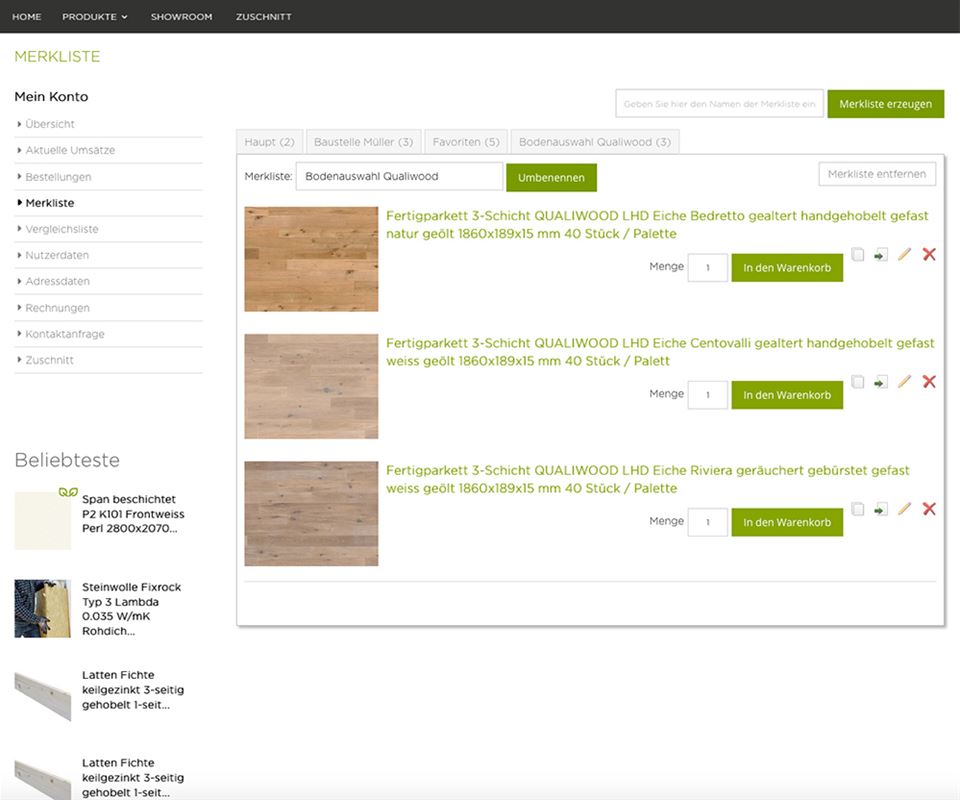Remove the Eiche Centovalli item with red X
The image size is (960, 800).
click(929, 381)
